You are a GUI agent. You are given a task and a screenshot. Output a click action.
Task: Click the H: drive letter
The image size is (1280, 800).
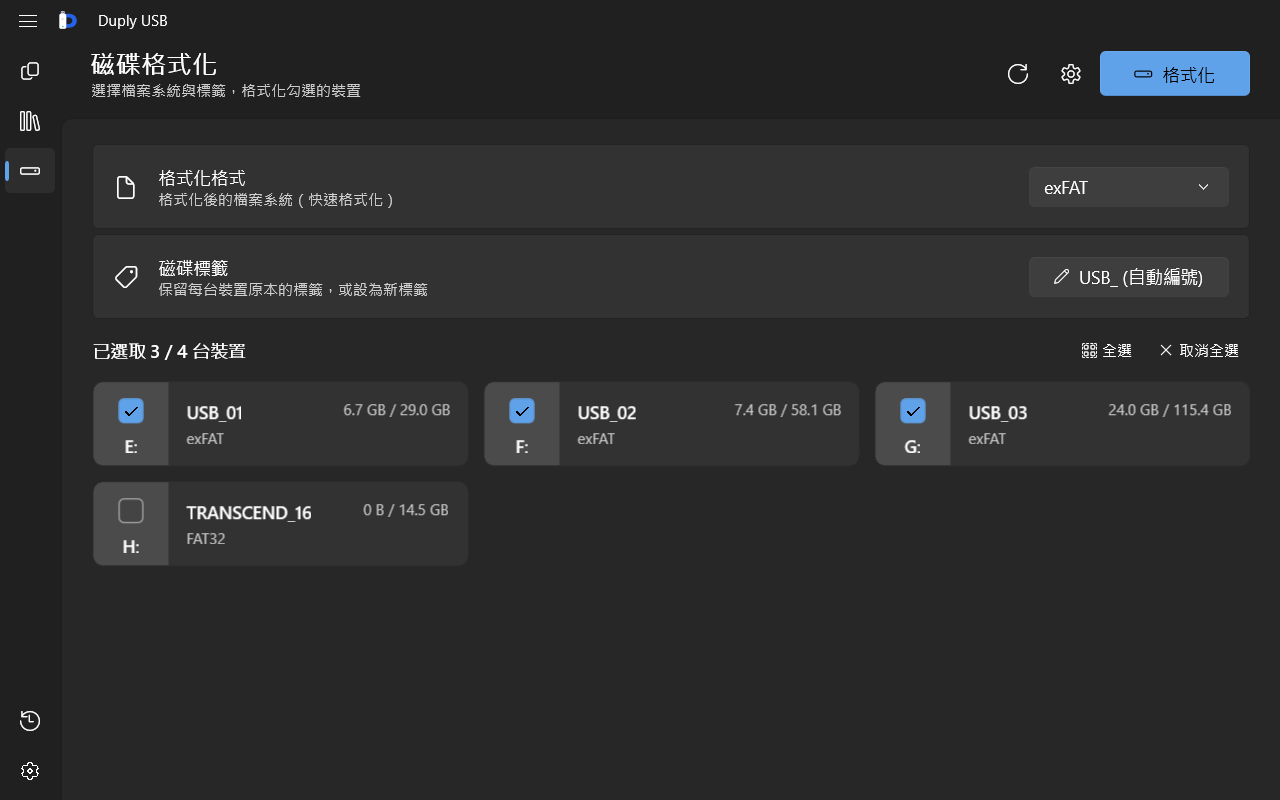131,547
